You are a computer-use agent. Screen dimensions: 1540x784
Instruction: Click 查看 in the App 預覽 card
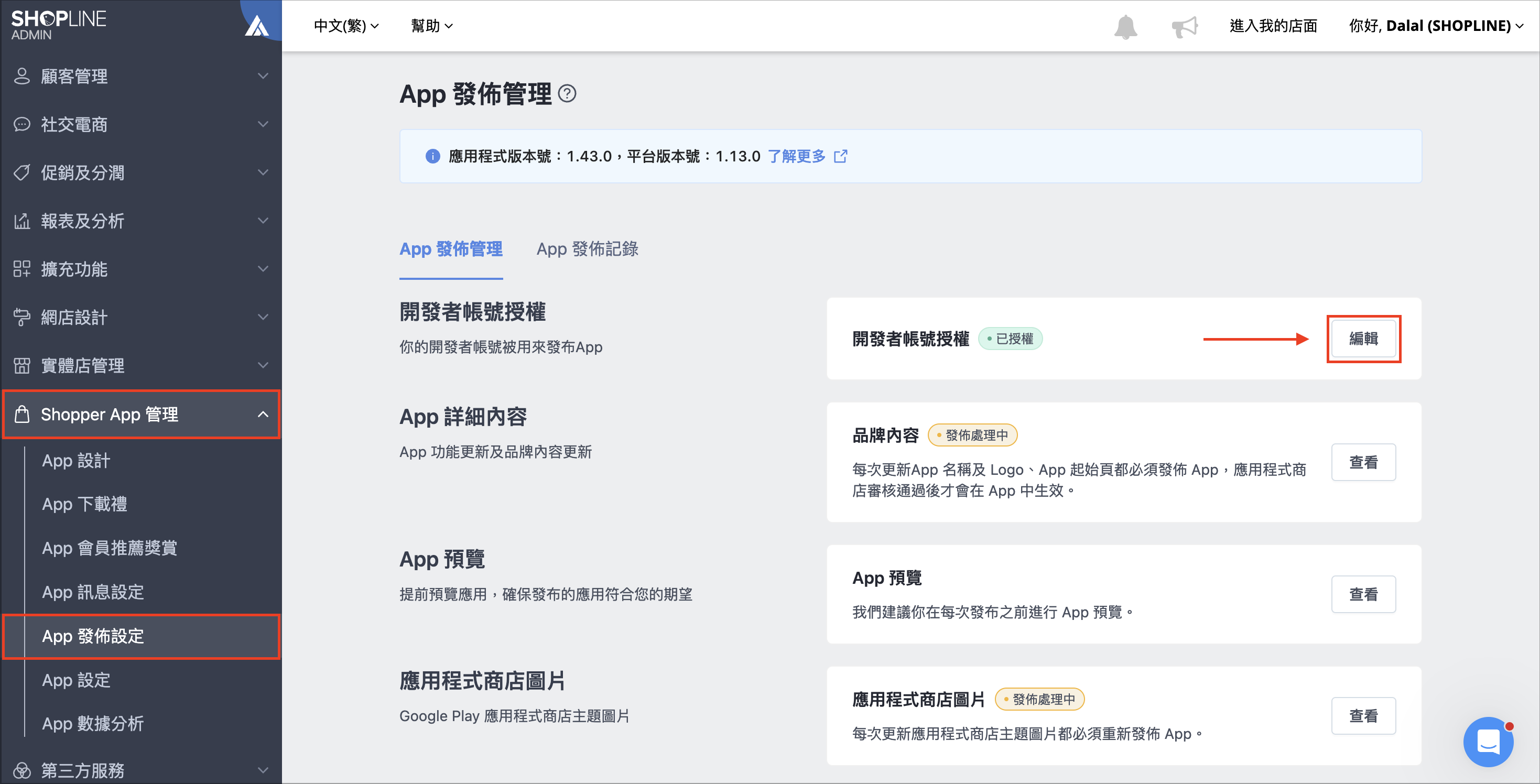tap(1364, 595)
